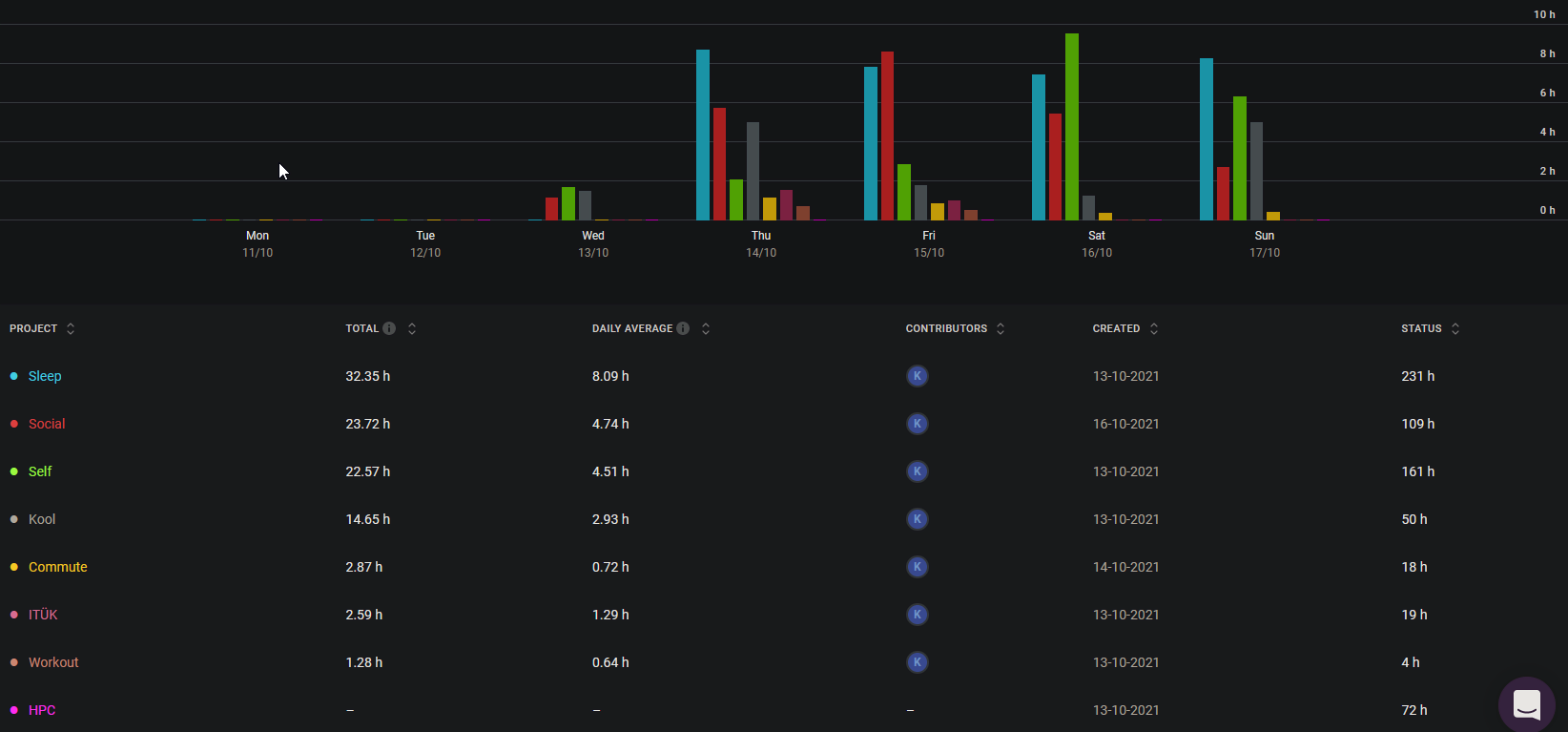Click the red Social bar on Friday

(x=887, y=136)
